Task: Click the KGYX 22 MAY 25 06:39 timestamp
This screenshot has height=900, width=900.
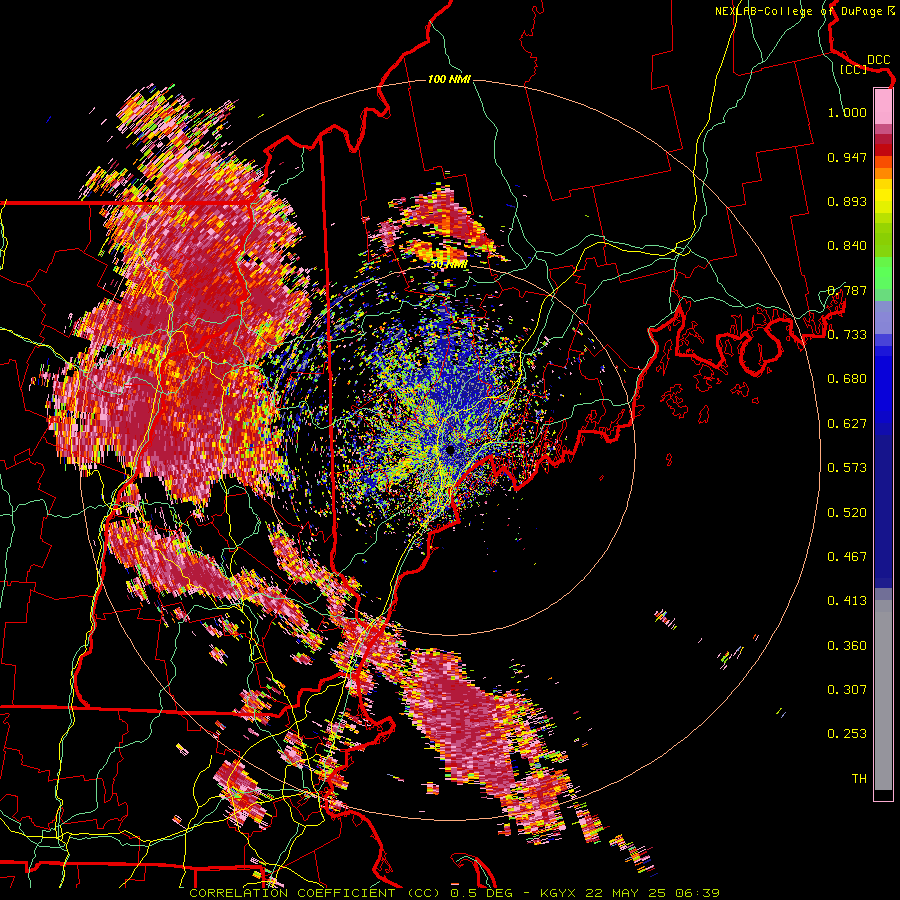Action: pyautogui.click(x=630, y=893)
